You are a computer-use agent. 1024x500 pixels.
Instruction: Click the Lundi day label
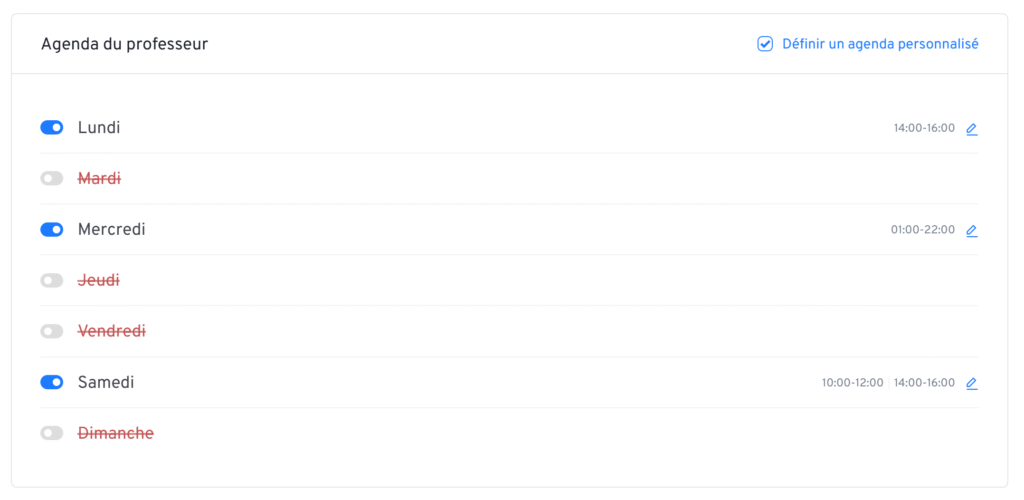[99, 128]
